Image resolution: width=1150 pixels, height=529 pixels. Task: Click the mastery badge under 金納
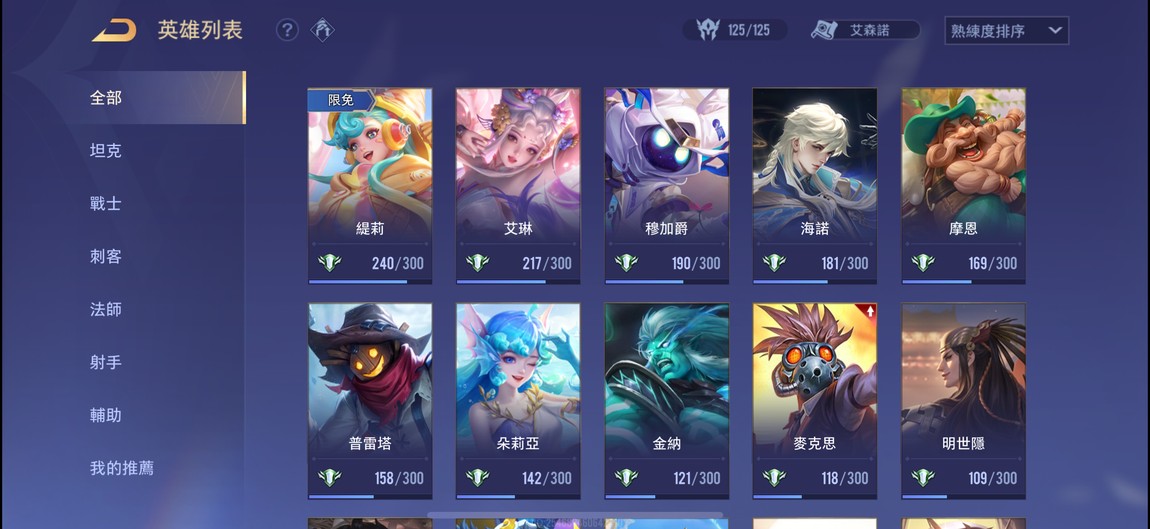point(626,478)
